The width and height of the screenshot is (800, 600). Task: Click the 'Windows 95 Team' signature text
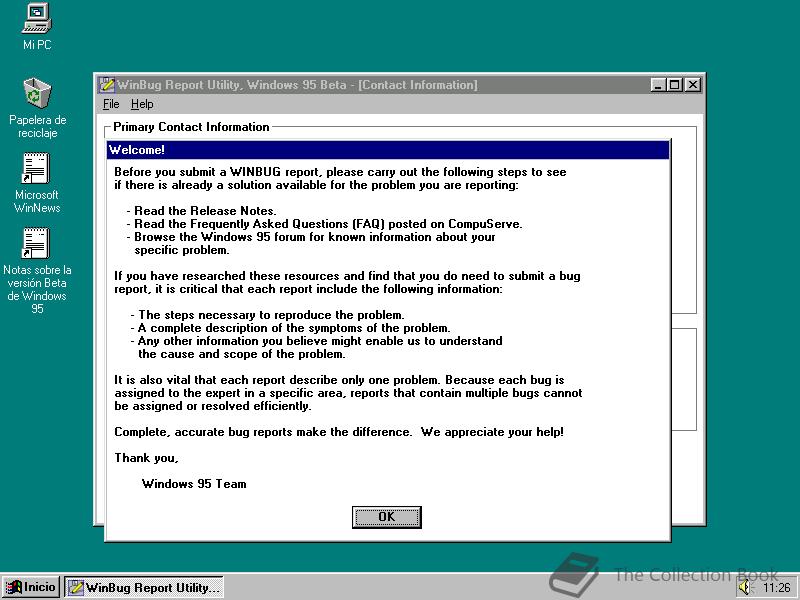[194, 484]
